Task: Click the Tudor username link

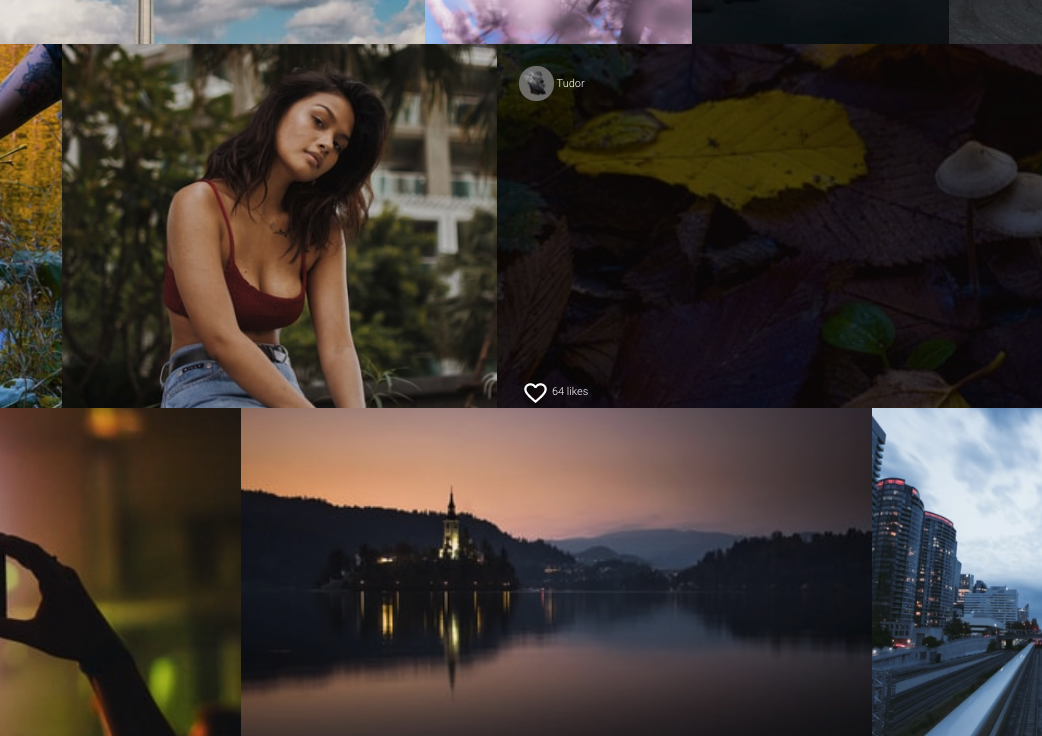Action: point(571,84)
